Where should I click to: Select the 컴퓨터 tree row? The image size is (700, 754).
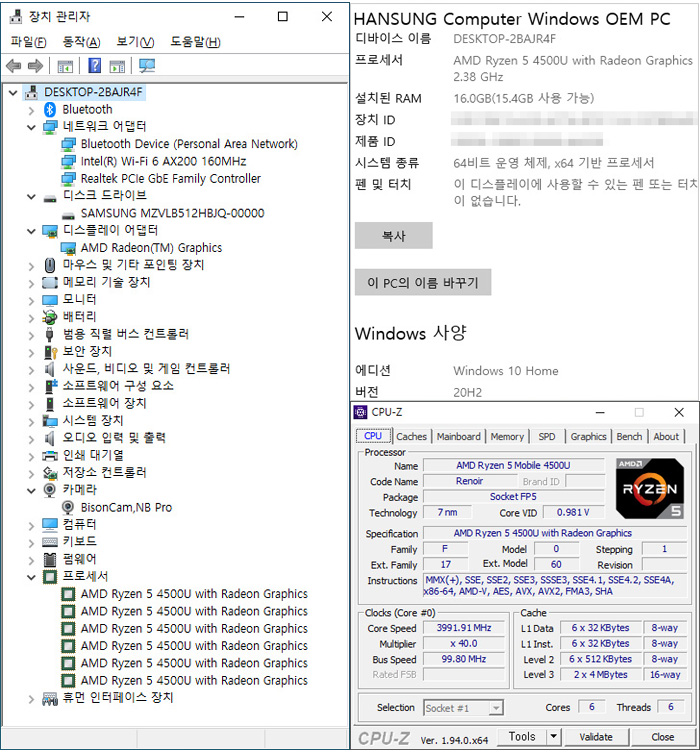(x=70, y=524)
